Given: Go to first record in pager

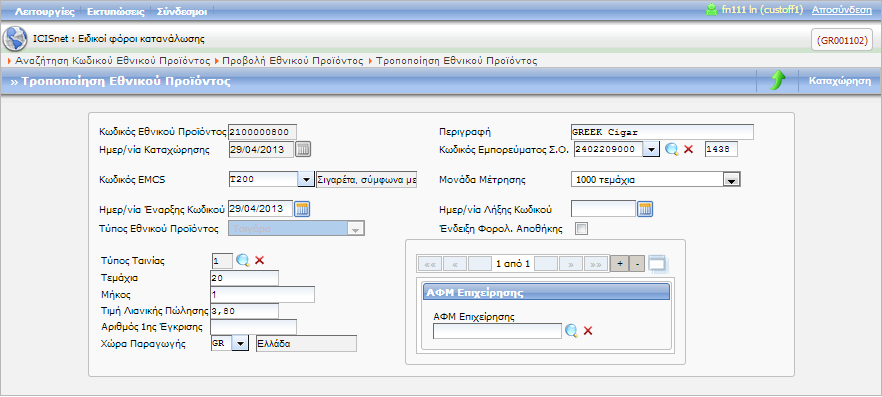Looking at the screenshot, I should click(429, 263).
